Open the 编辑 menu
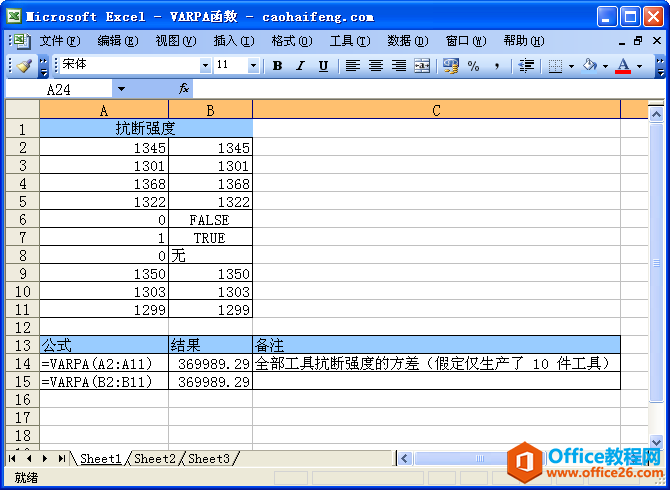The width and height of the screenshot is (670, 490). coord(118,41)
